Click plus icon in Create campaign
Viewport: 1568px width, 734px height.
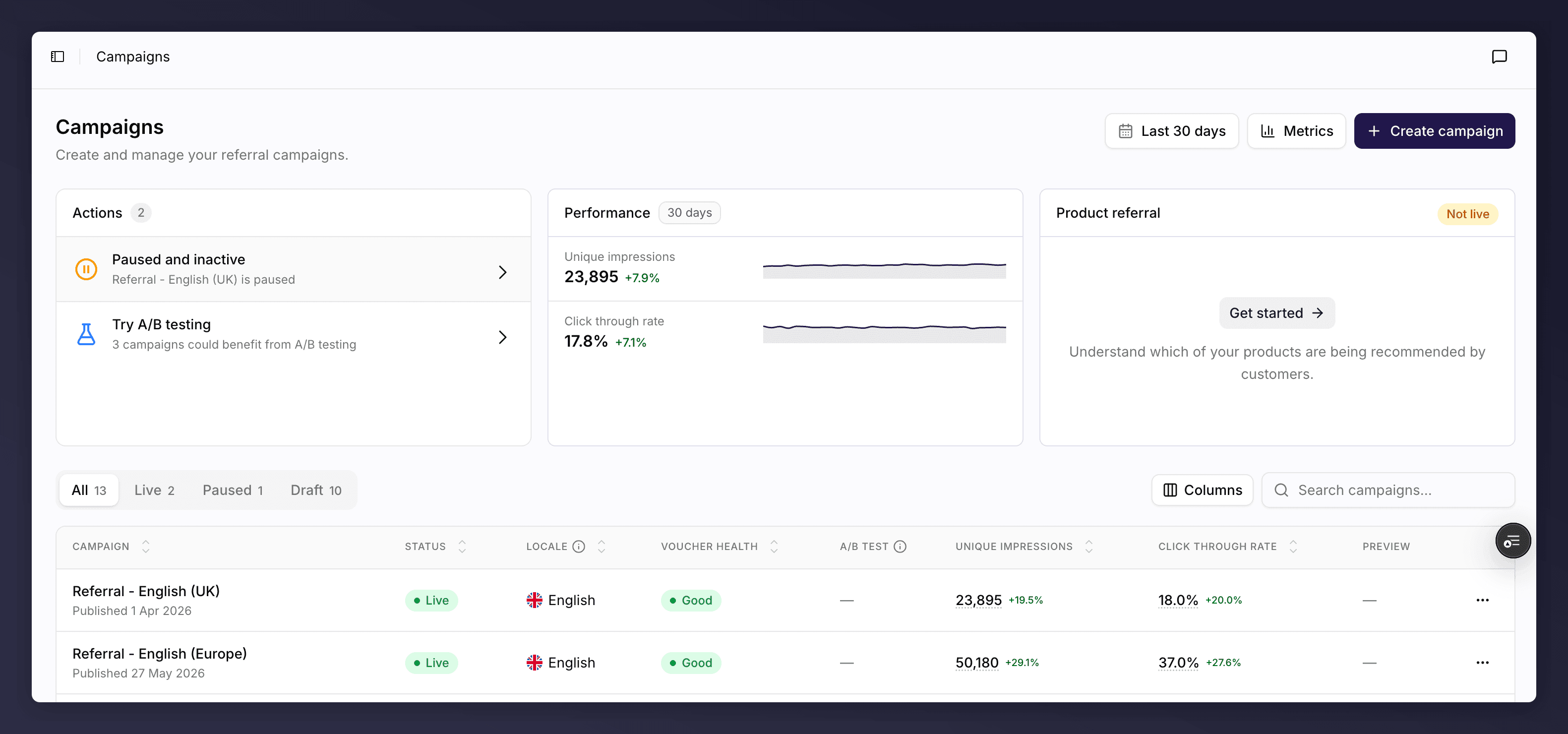point(1374,131)
